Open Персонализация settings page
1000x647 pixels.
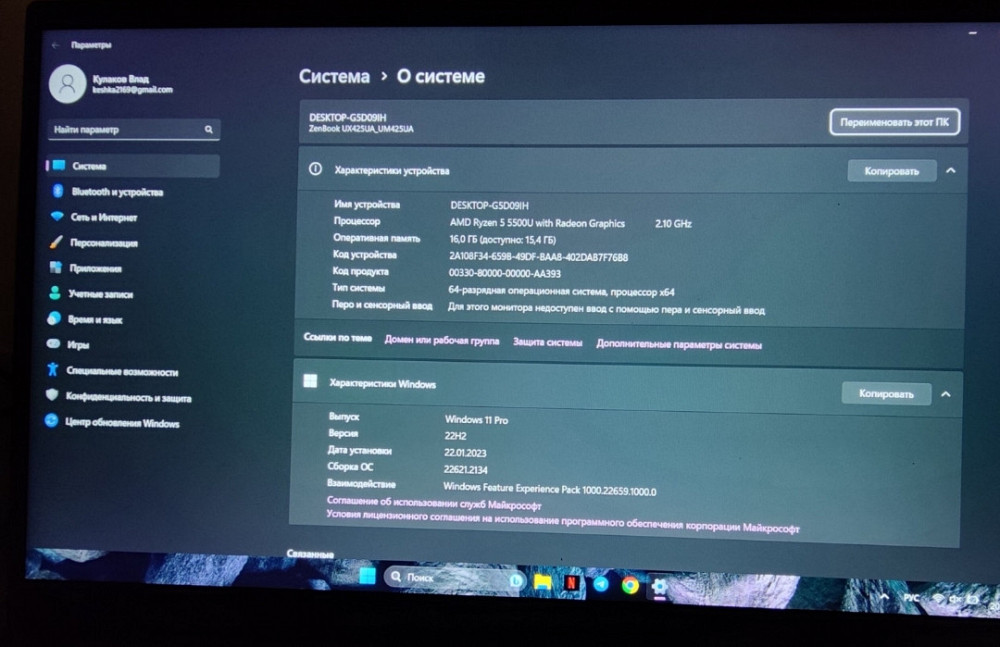[x=103, y=243]
